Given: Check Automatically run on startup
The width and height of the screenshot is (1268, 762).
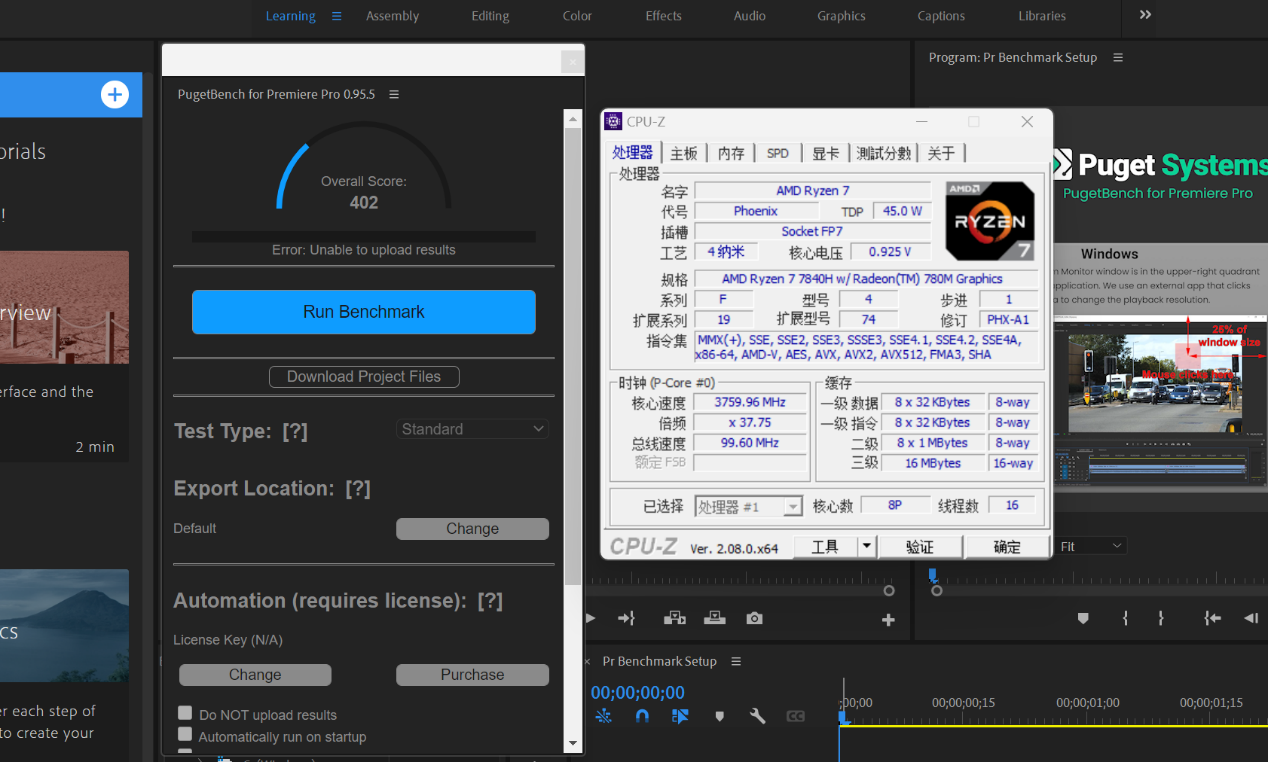Looking at the screenshot, I should tap(185, 735).
